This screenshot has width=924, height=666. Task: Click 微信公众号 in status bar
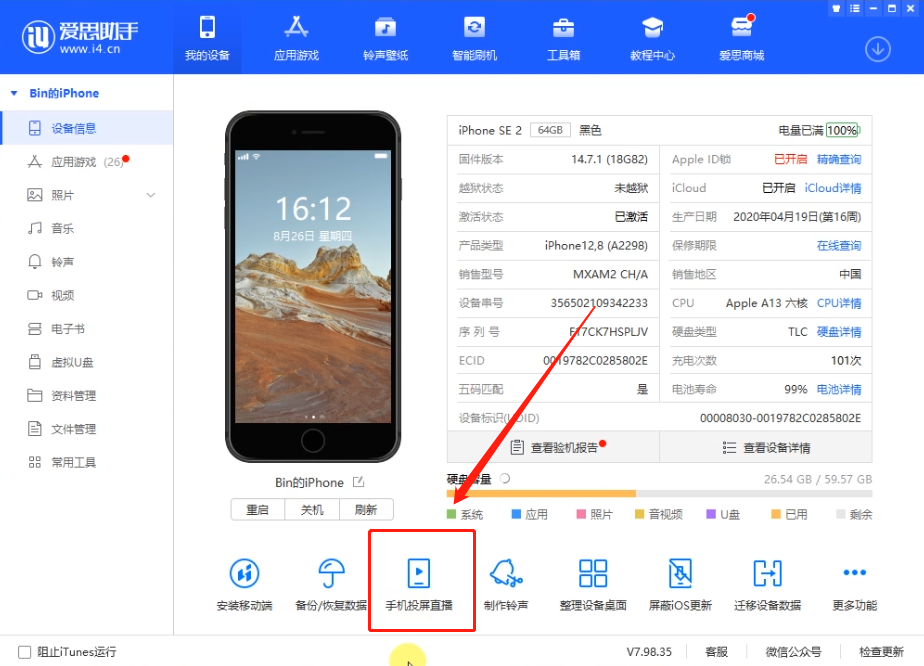[794, 652]
